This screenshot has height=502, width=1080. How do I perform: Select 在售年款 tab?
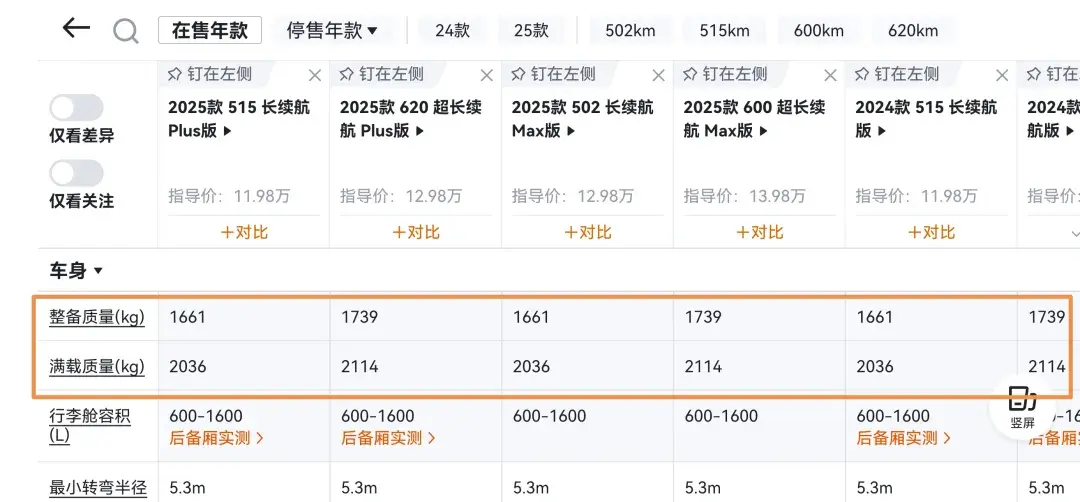click(x=209, y=30)
